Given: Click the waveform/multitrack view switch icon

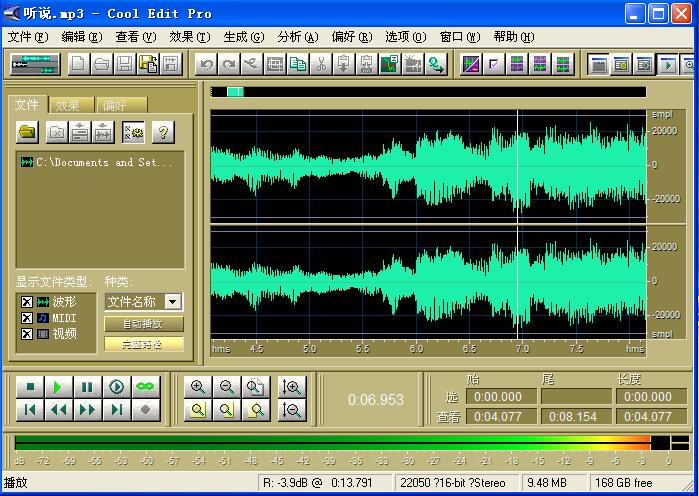Looking at the screenshot, I should (35, 65).
